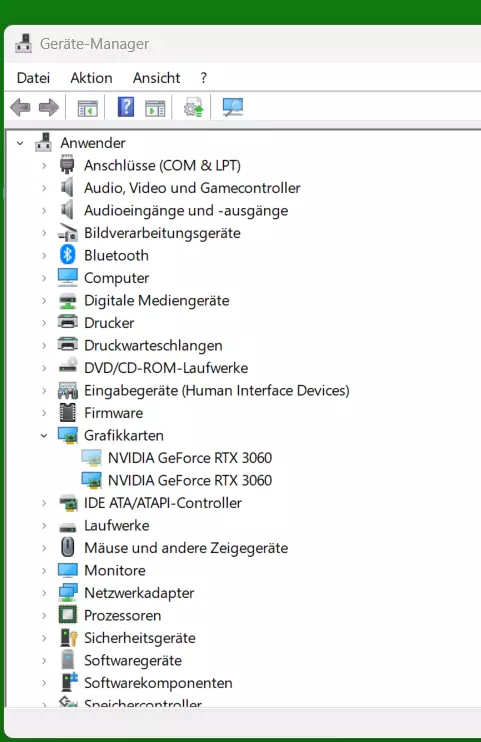
Task: Click Scan for hardware changes monitor icon
Action: click(x=232, y=107)
